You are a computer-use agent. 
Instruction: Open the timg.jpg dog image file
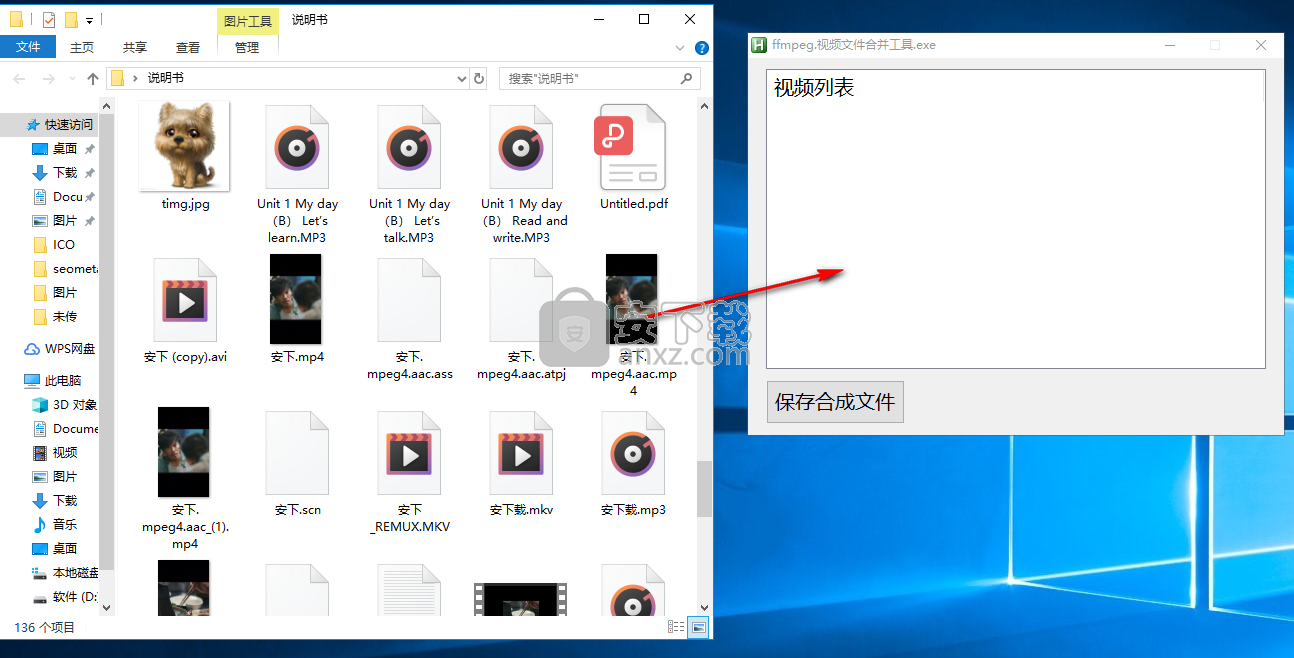[x=184, y=146]
